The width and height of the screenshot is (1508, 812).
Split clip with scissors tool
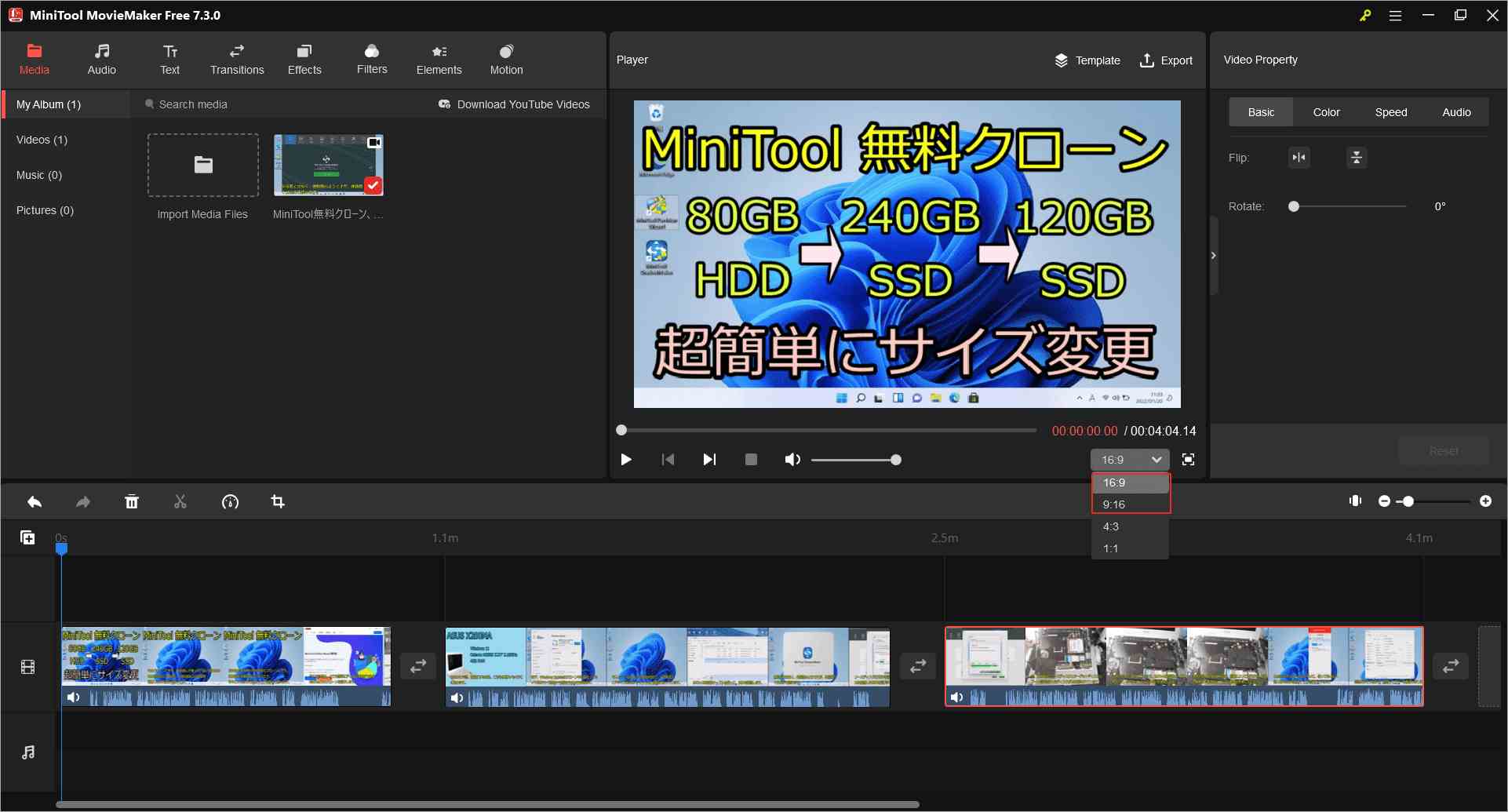pos(180,502)
